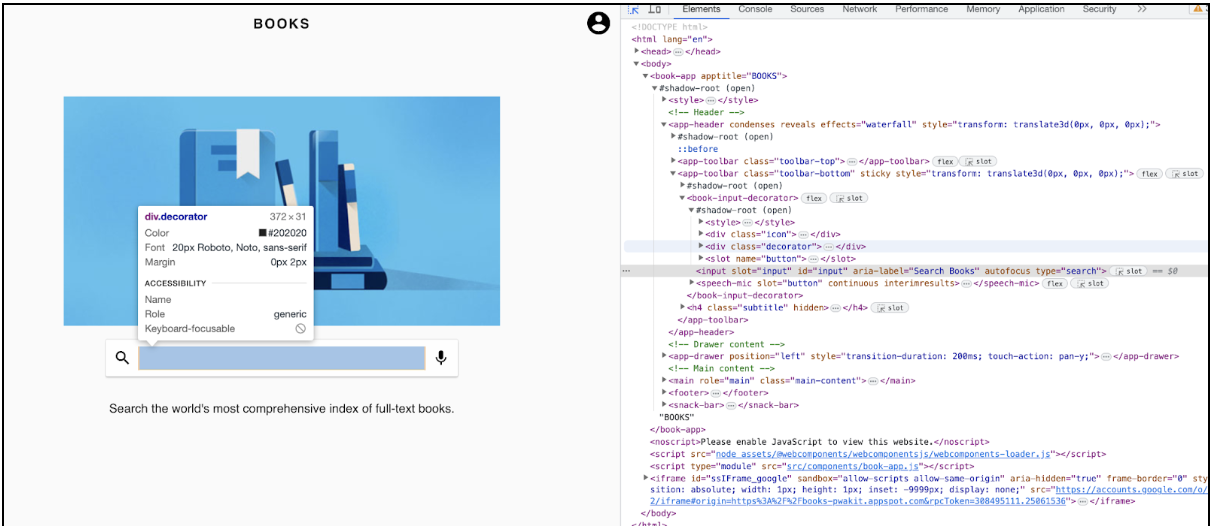1212x526 pixels.
Task: Switch to the Console tab
Action: click(x=754, y=9)
